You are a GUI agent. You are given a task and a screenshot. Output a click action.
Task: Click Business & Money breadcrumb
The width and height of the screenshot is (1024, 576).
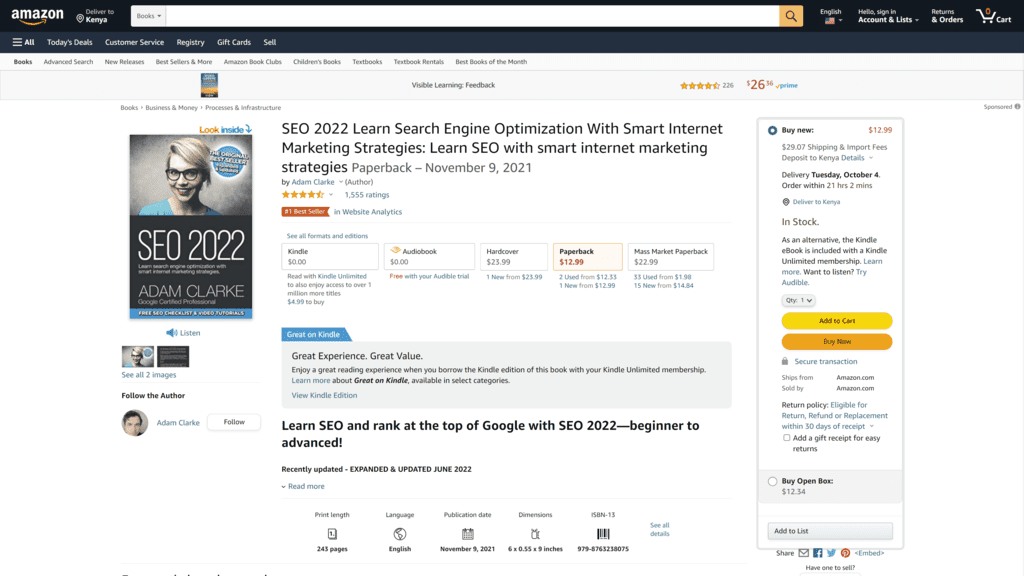171,108
